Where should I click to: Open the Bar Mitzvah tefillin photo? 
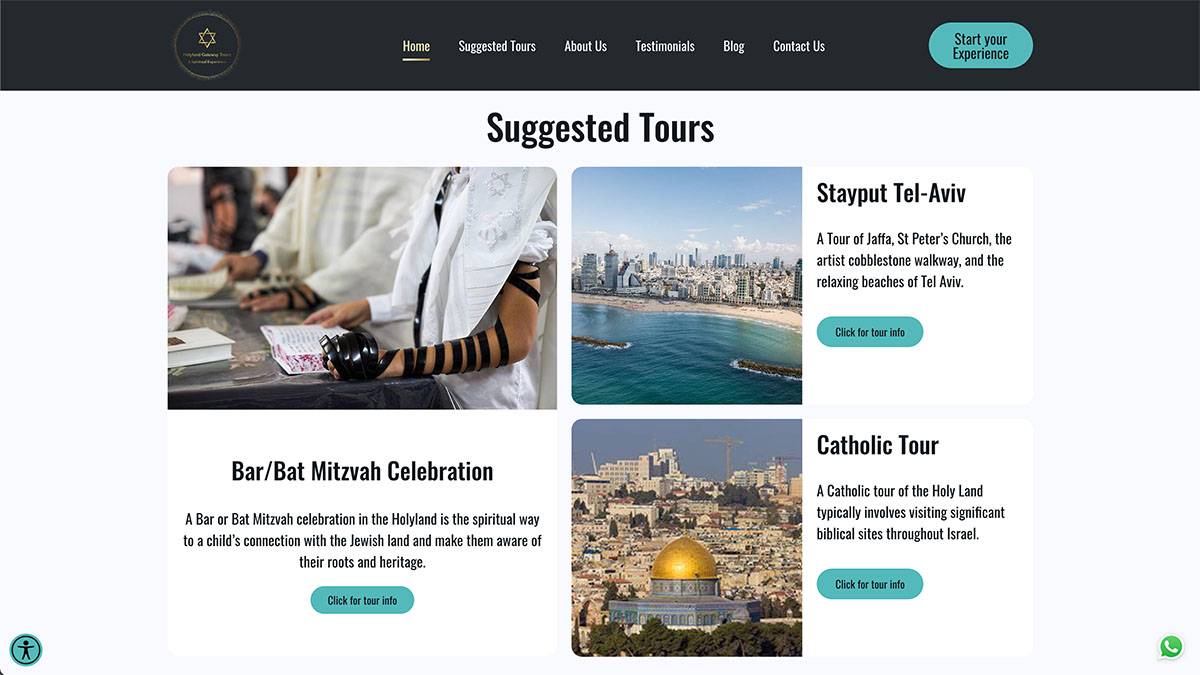[362, 288]
